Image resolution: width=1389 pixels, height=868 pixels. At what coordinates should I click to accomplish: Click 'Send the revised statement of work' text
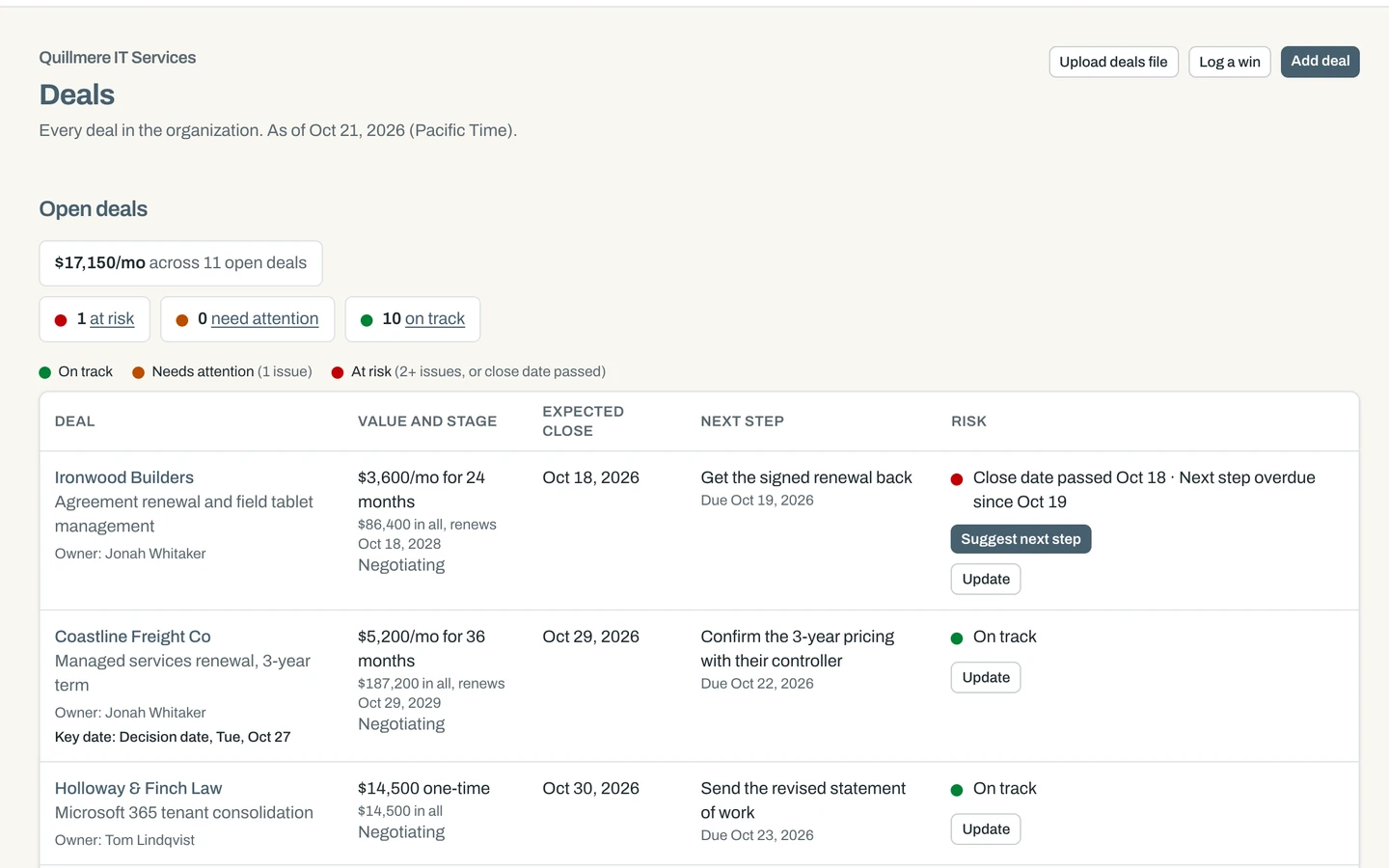(x=803, y=800)
